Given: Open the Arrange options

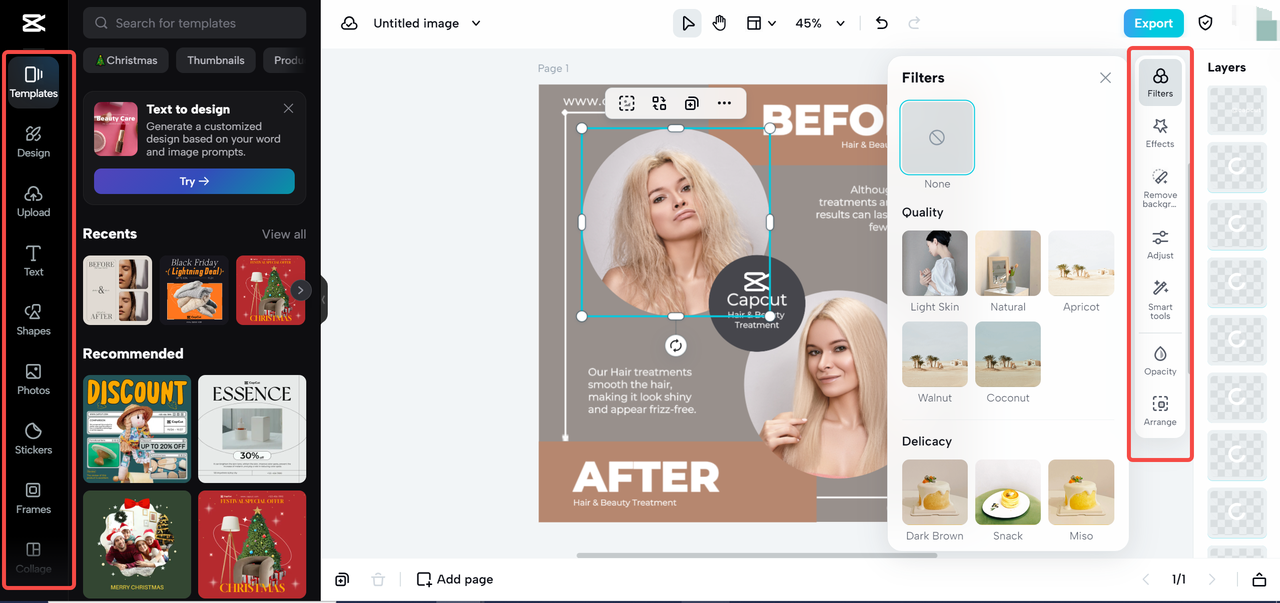Looking at the screenshot, I should pos(1160,411).
